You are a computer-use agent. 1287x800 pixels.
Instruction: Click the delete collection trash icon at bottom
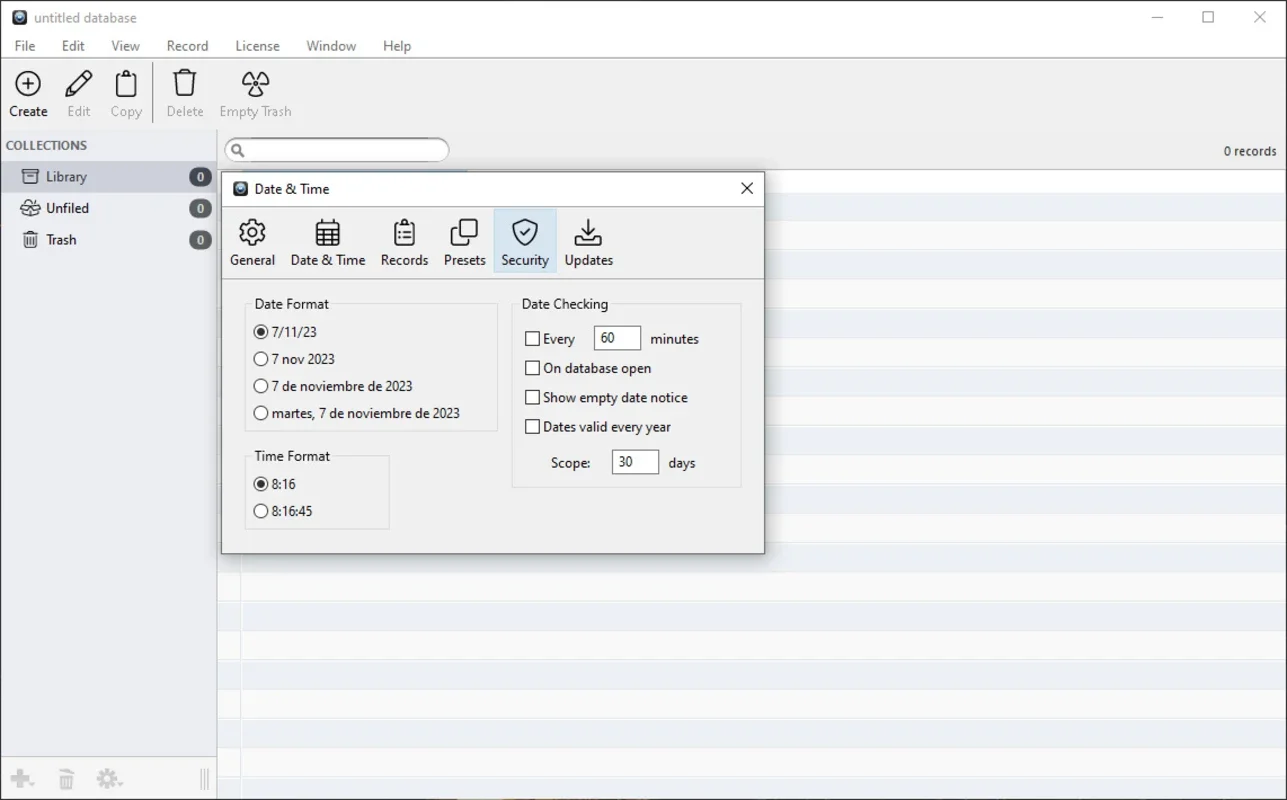point(66,779)
